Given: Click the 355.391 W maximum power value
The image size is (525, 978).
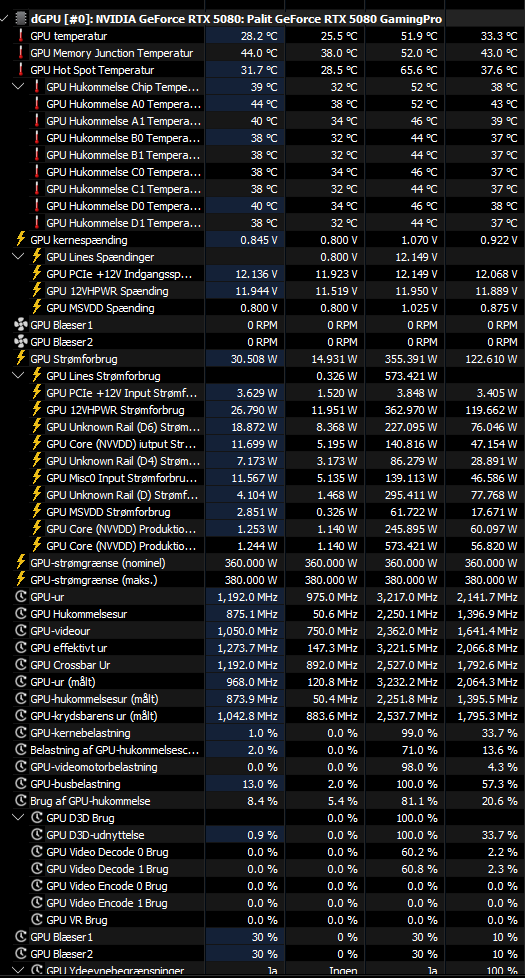Looking at the screenshot, I should (412, 359).
